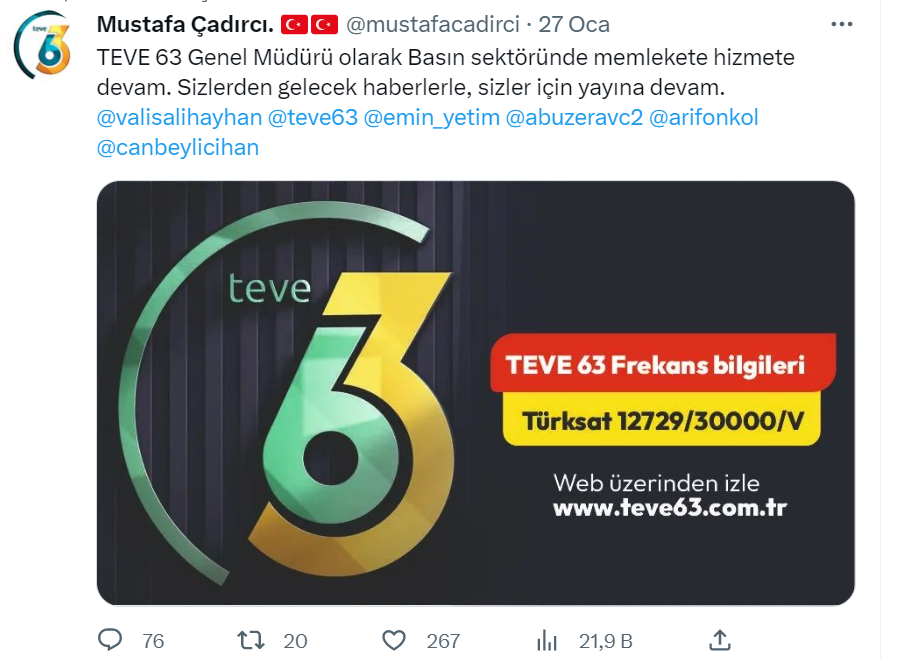Click the like count 267
Screen dimensions: 922x659
click(x=443, y=641)
